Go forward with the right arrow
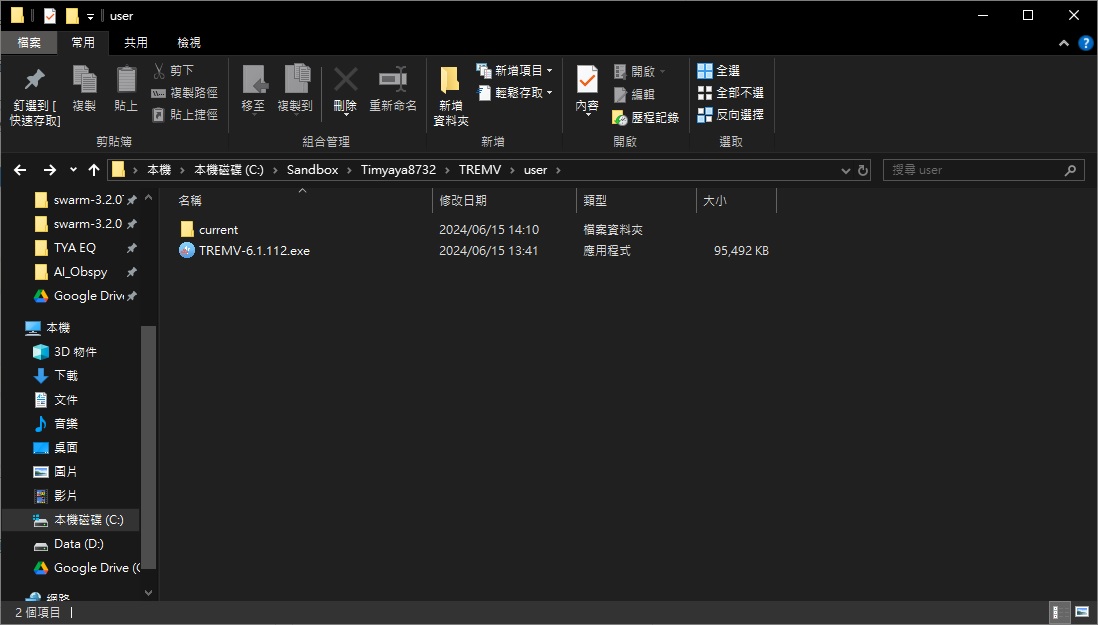 click(49, 170)
